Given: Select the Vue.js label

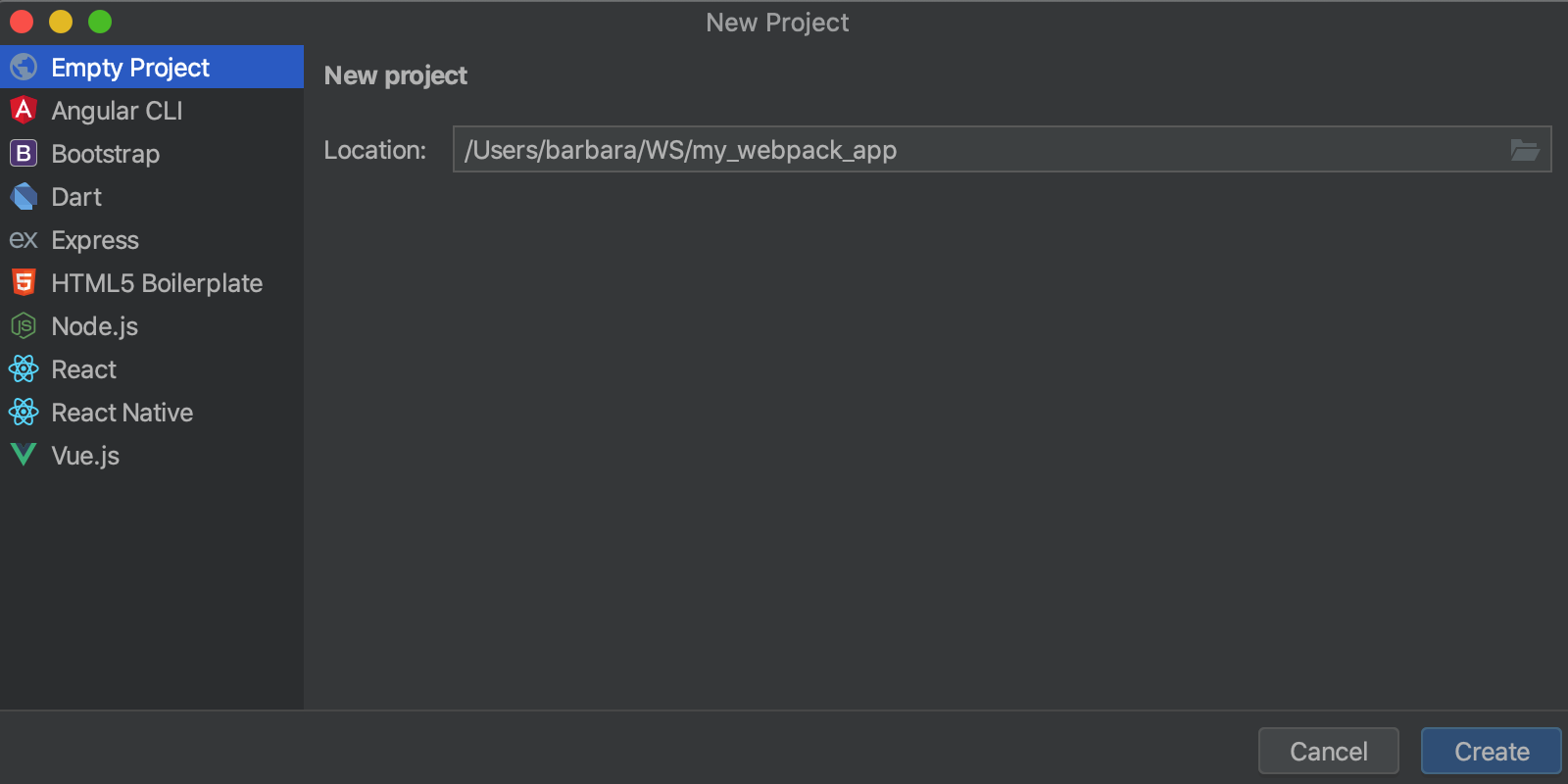Looking at the screenshot, I should [x=85, y=456].
